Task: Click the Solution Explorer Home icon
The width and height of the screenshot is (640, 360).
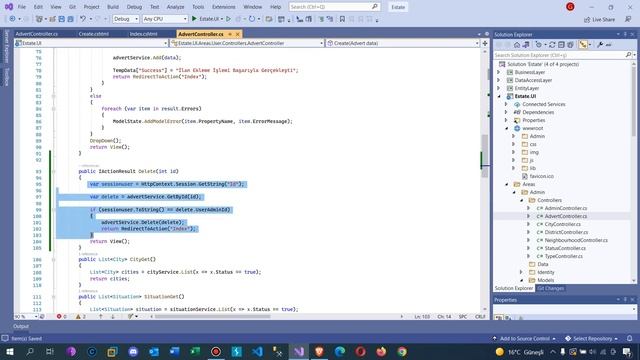Action: click(x=517, y=45)
